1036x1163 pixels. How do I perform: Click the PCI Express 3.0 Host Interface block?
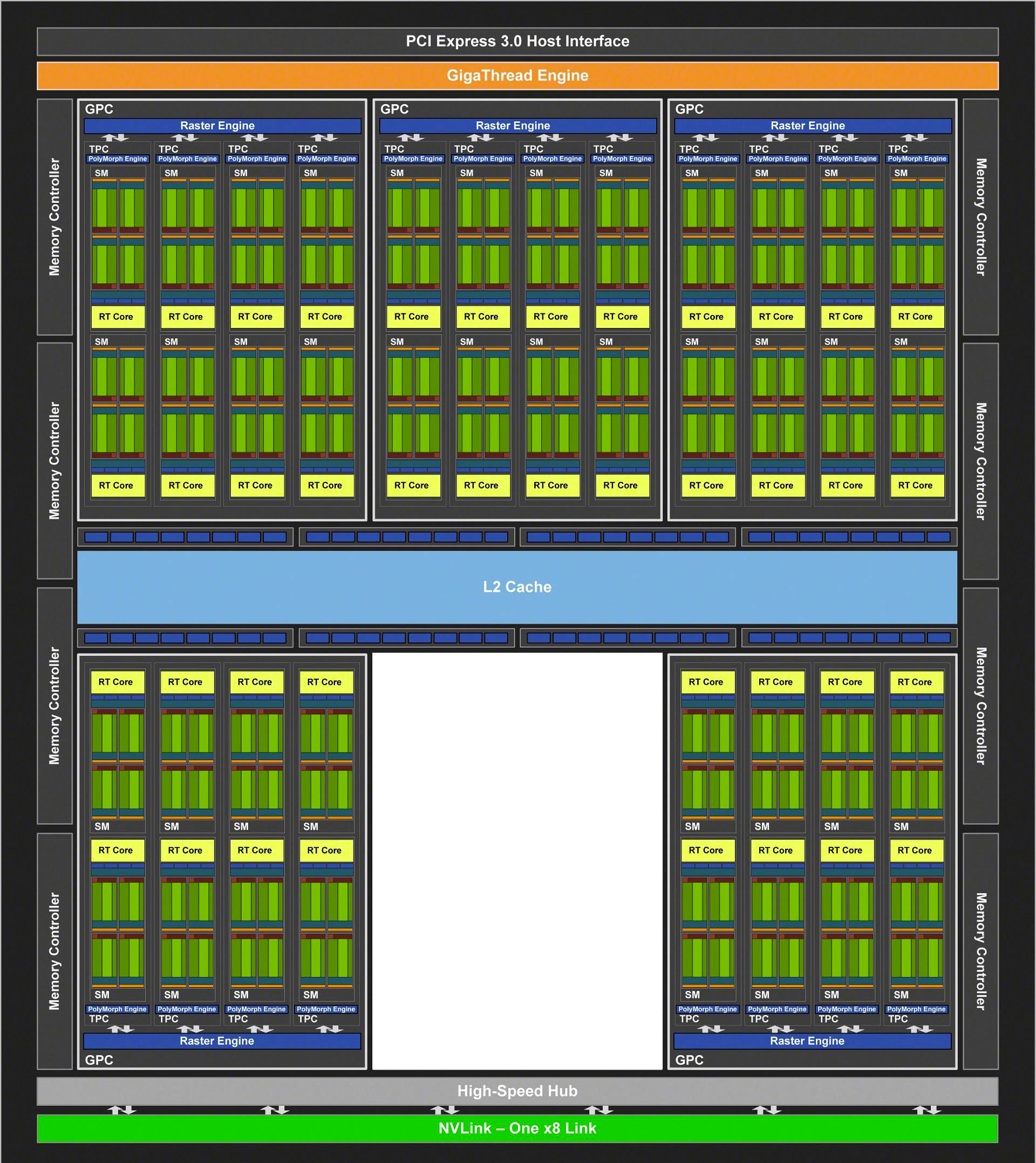517,41
